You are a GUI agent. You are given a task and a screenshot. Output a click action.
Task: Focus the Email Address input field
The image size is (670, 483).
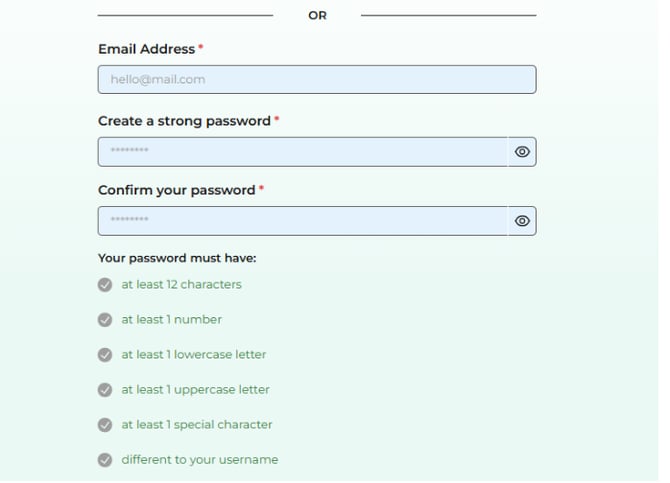(x=316, y=80)
